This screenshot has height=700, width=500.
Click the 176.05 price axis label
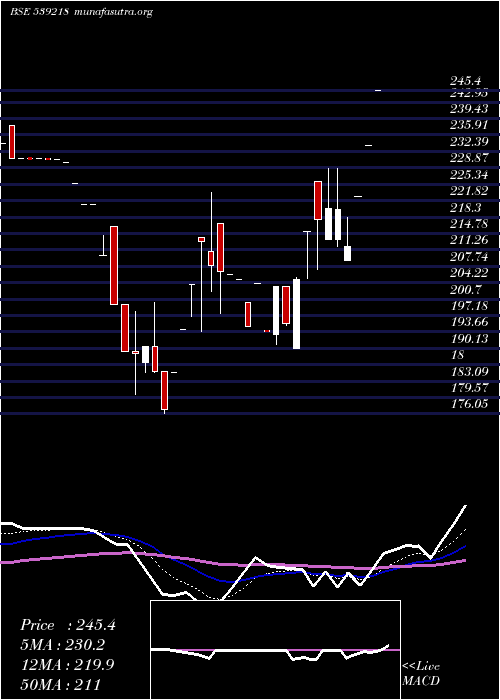(469, 404)
